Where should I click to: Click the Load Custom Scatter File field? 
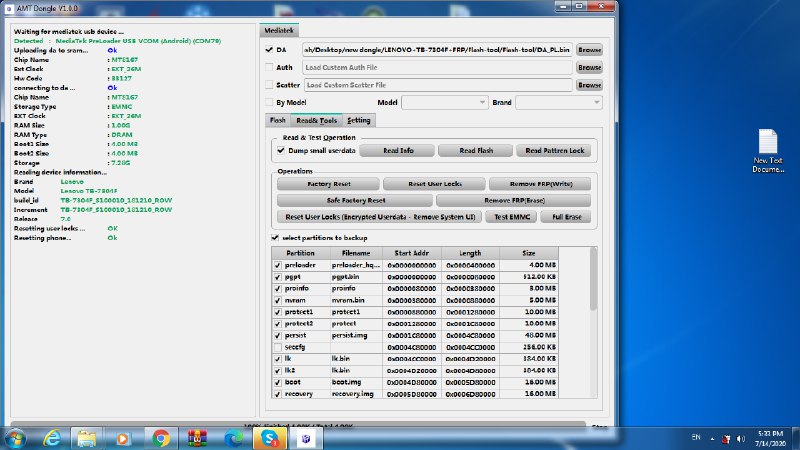coord(438,85)
